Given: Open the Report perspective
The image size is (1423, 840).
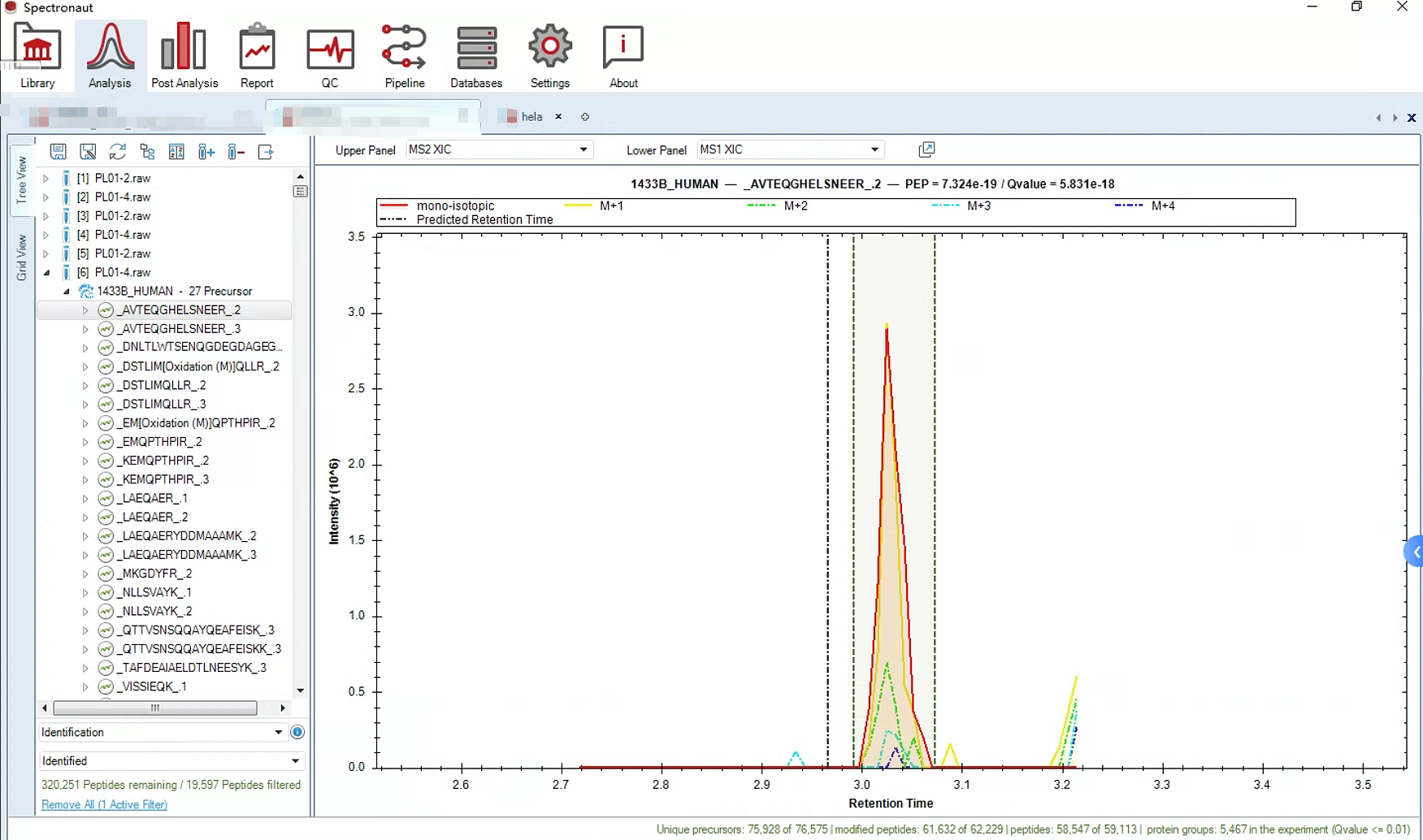Looking at the screenshot, I should 257,55.
